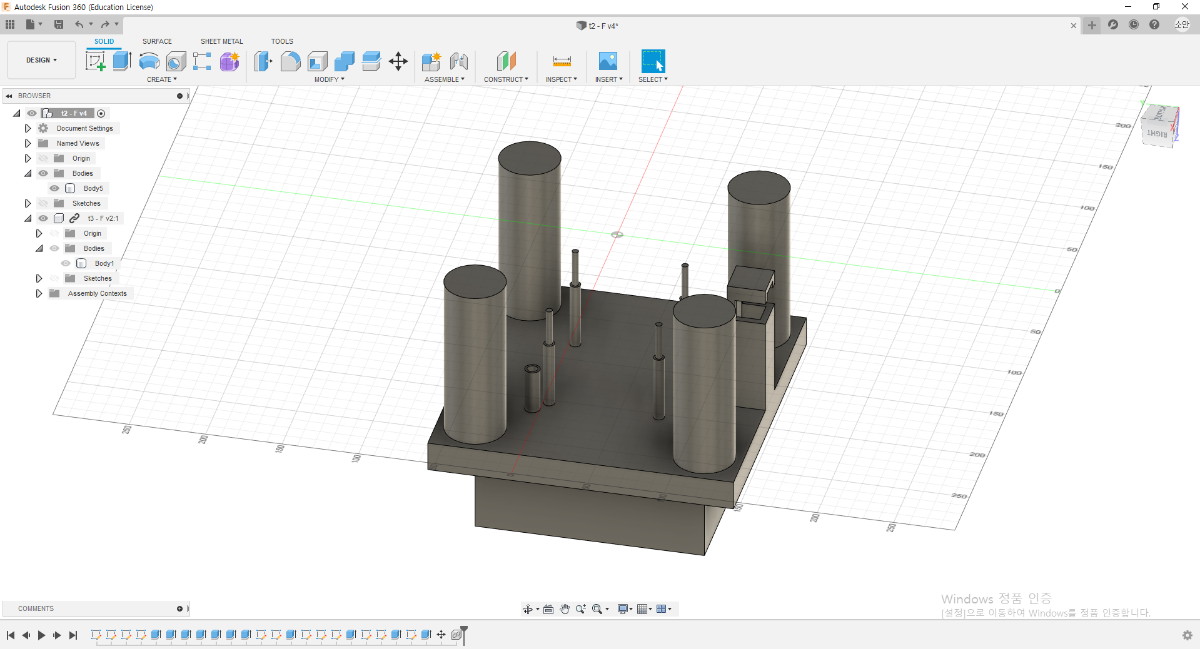This screenshot has width=1200, height=649.
Task: Select the Fillet tool icon
Action: (290, 61)
